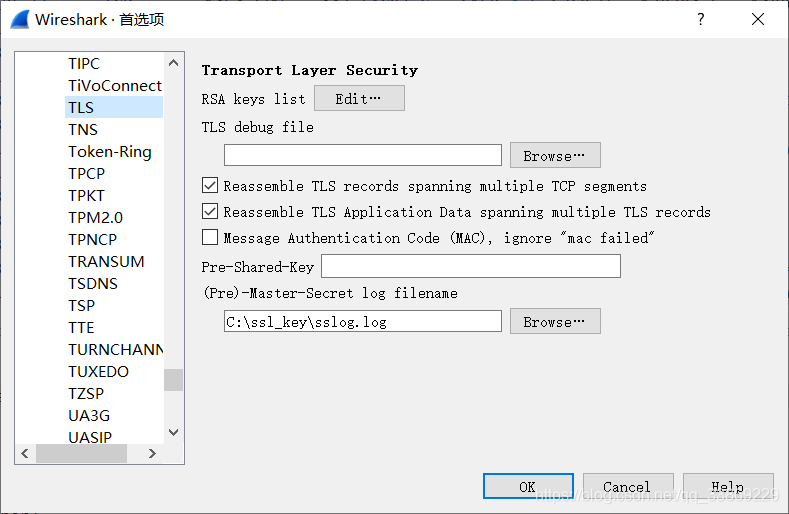Click the TLS debug file text field
The width and height of the screenshot is (789, 514).
point(362,155)
